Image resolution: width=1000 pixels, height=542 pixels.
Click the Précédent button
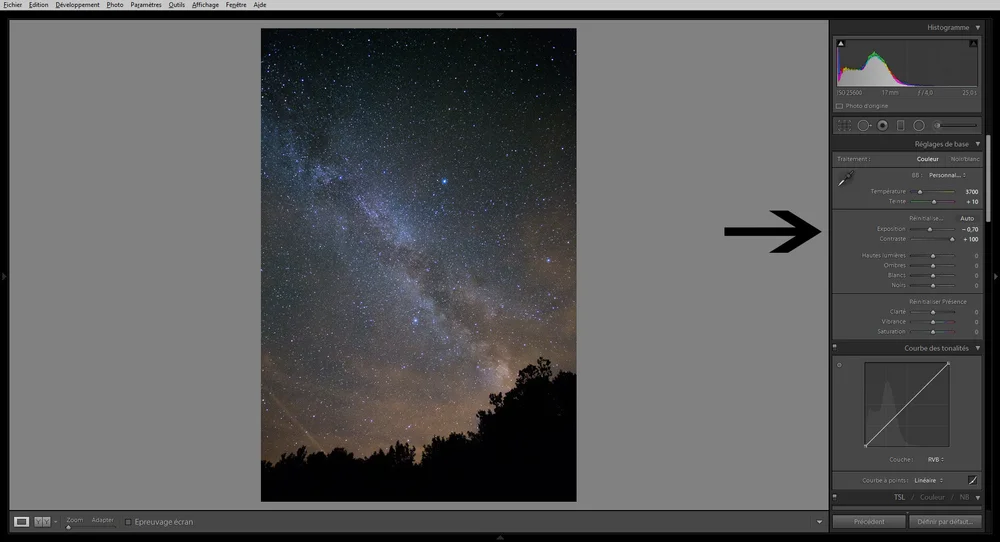coord(869,522)
